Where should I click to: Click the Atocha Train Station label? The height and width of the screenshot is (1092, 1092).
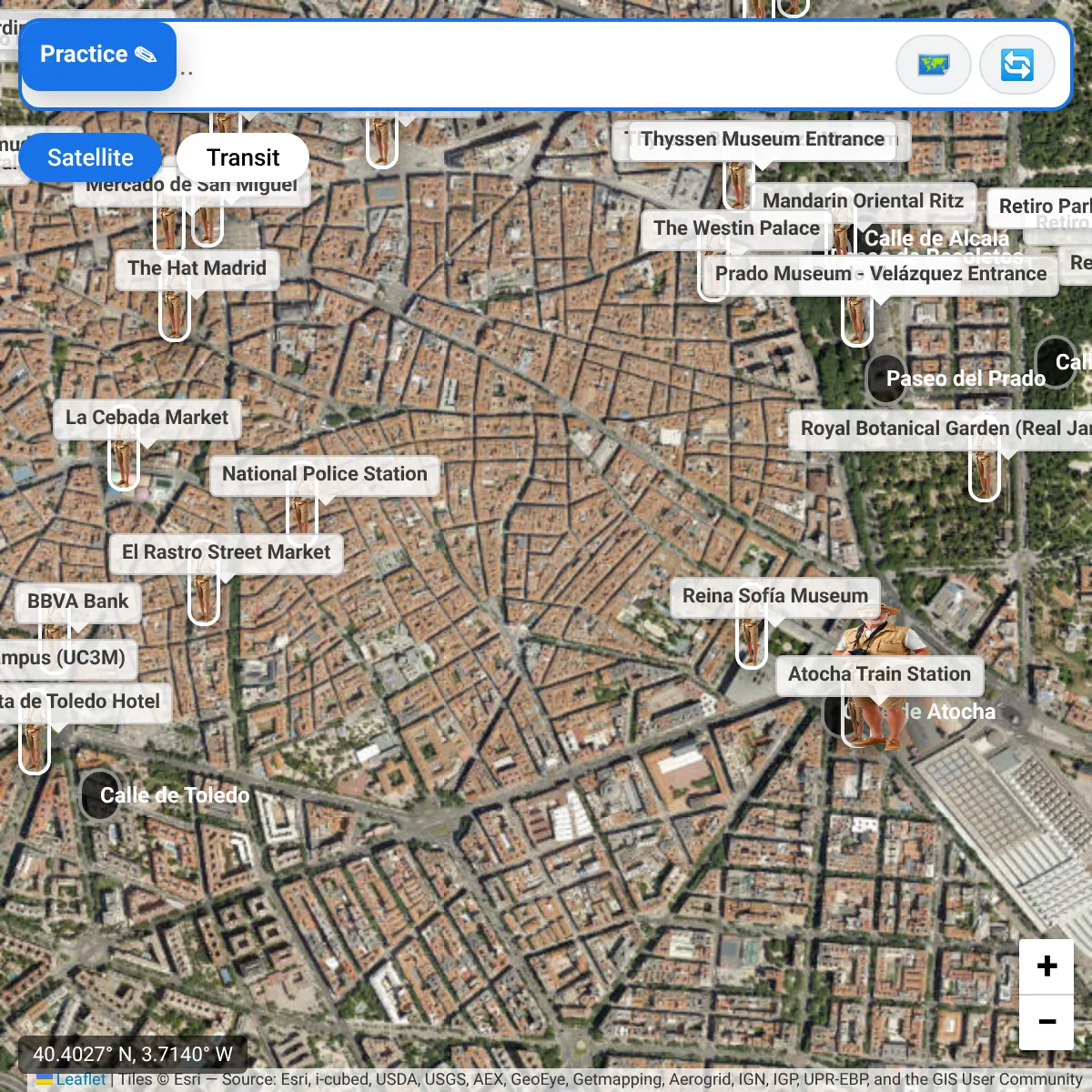point(879,674)
